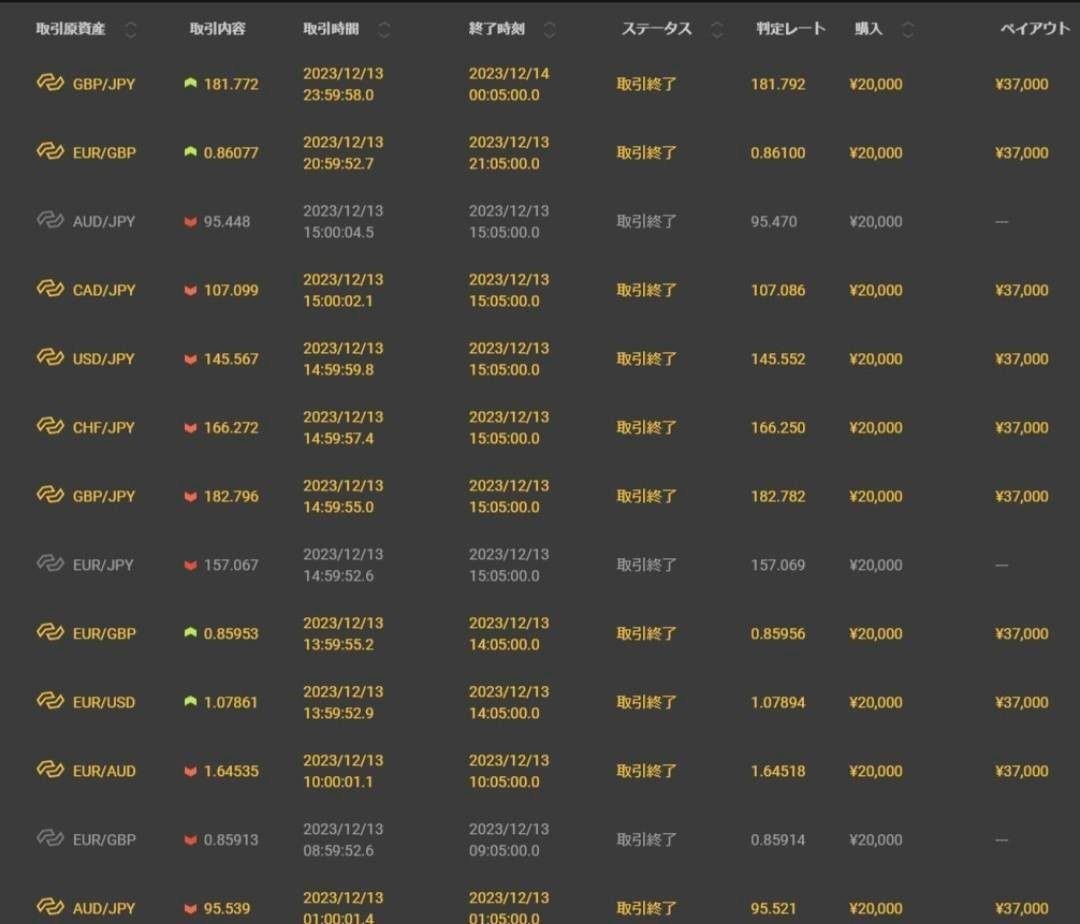The width and height of the screenshot is (1080, 924).
Task: Click the greyed EUR/JPY asset icon
Action: [x=50, y=564]
